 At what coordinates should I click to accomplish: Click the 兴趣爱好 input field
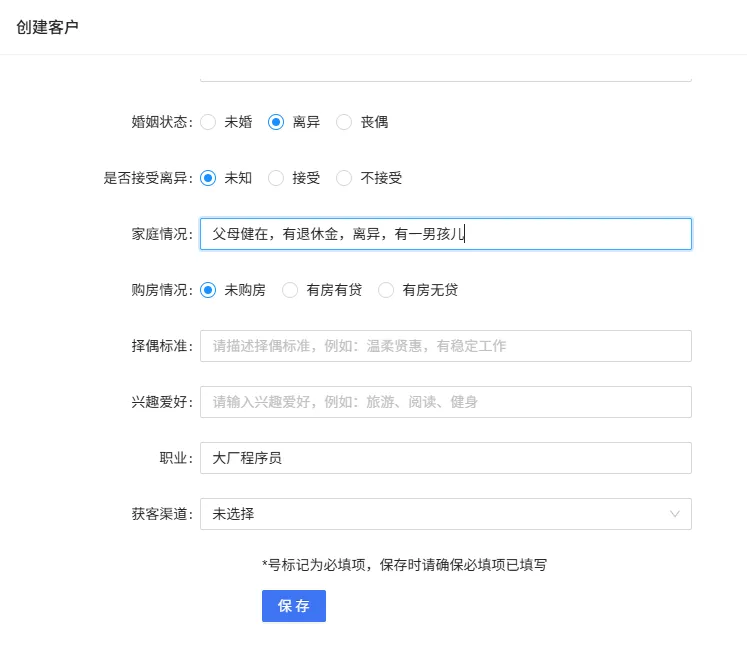pos(445,402)
